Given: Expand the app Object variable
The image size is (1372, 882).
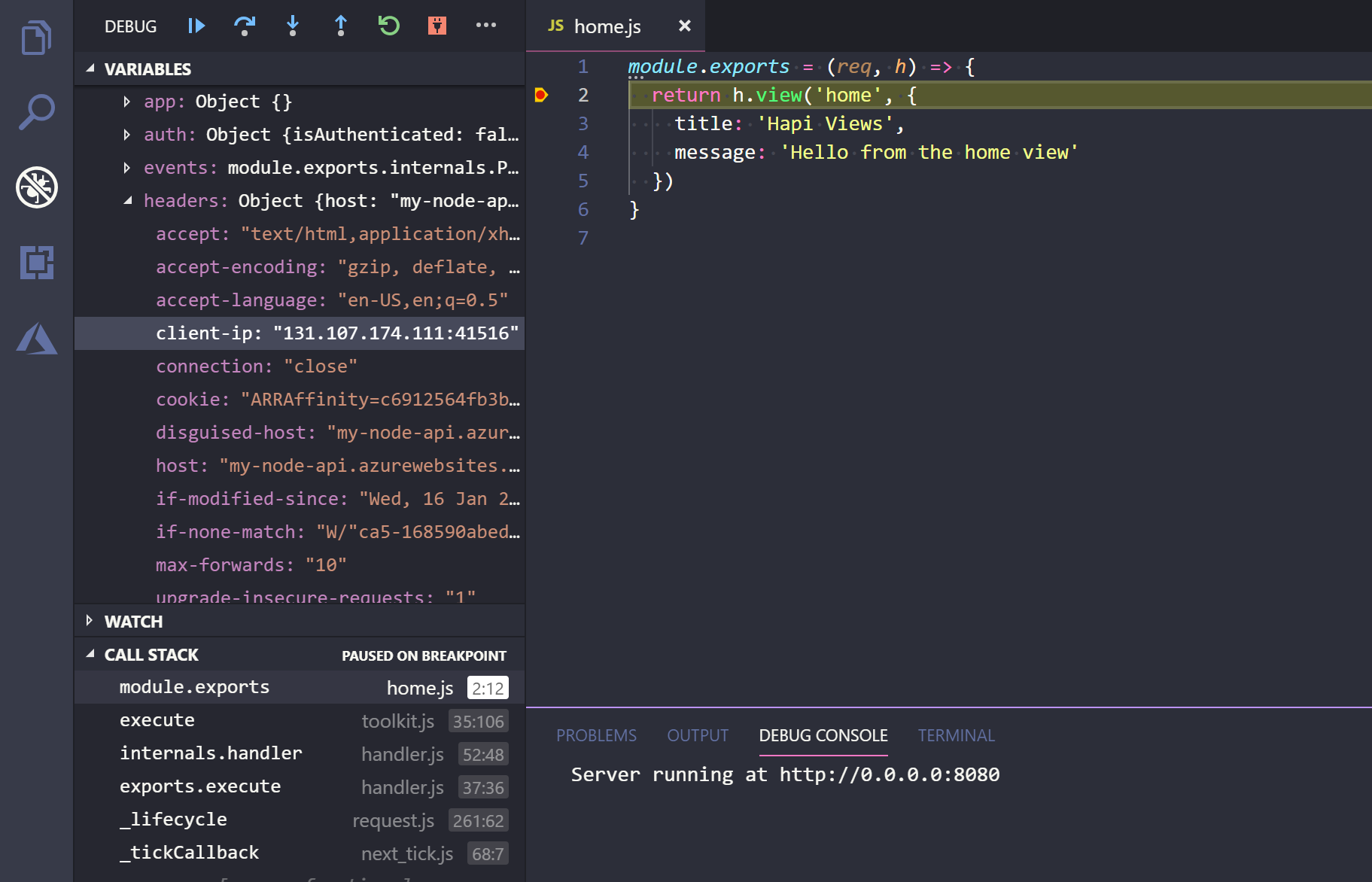Looking at the screenshot, I should tap(126, 101).
